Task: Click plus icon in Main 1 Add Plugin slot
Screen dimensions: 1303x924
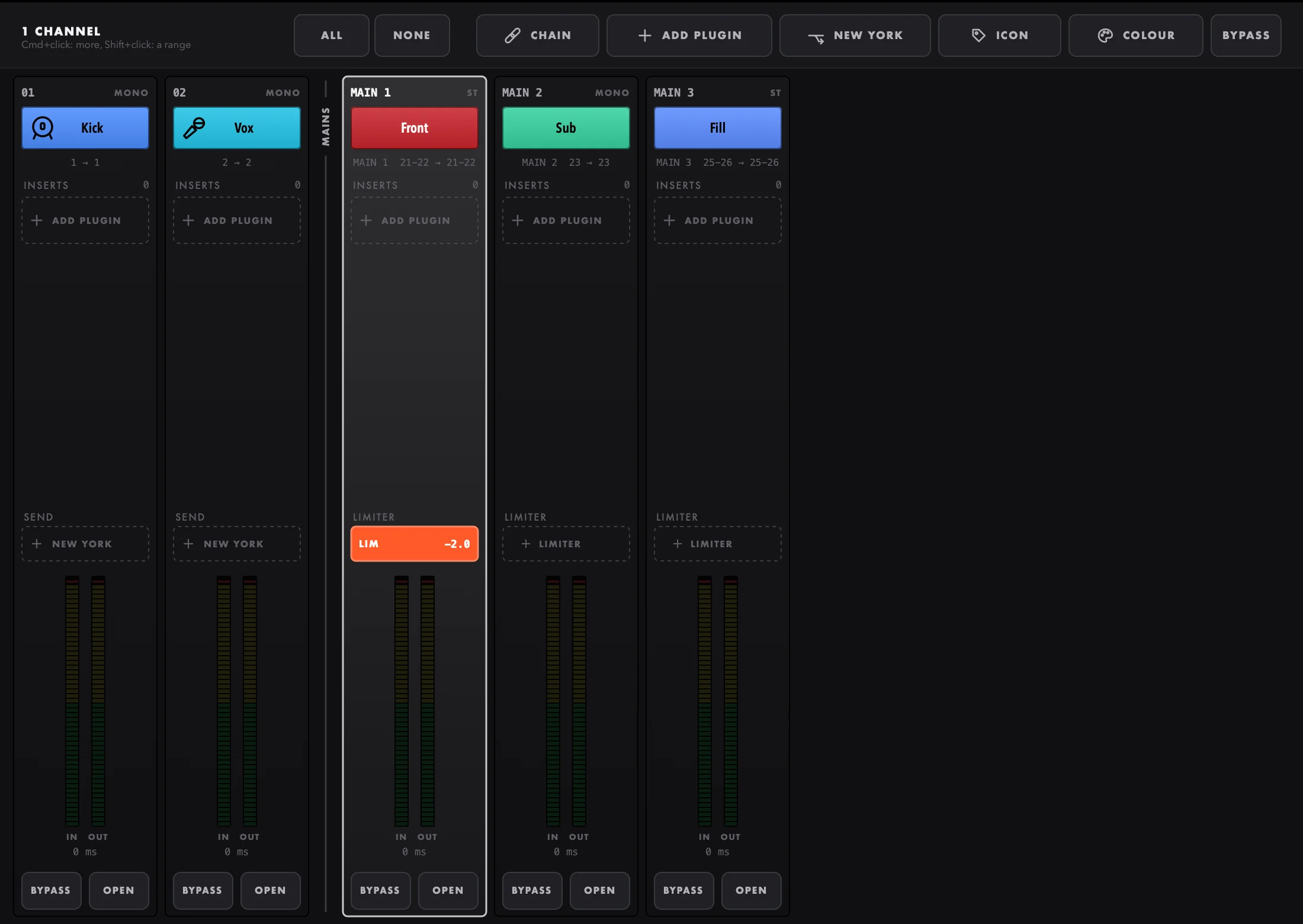Action: click(x=366, y=220)
